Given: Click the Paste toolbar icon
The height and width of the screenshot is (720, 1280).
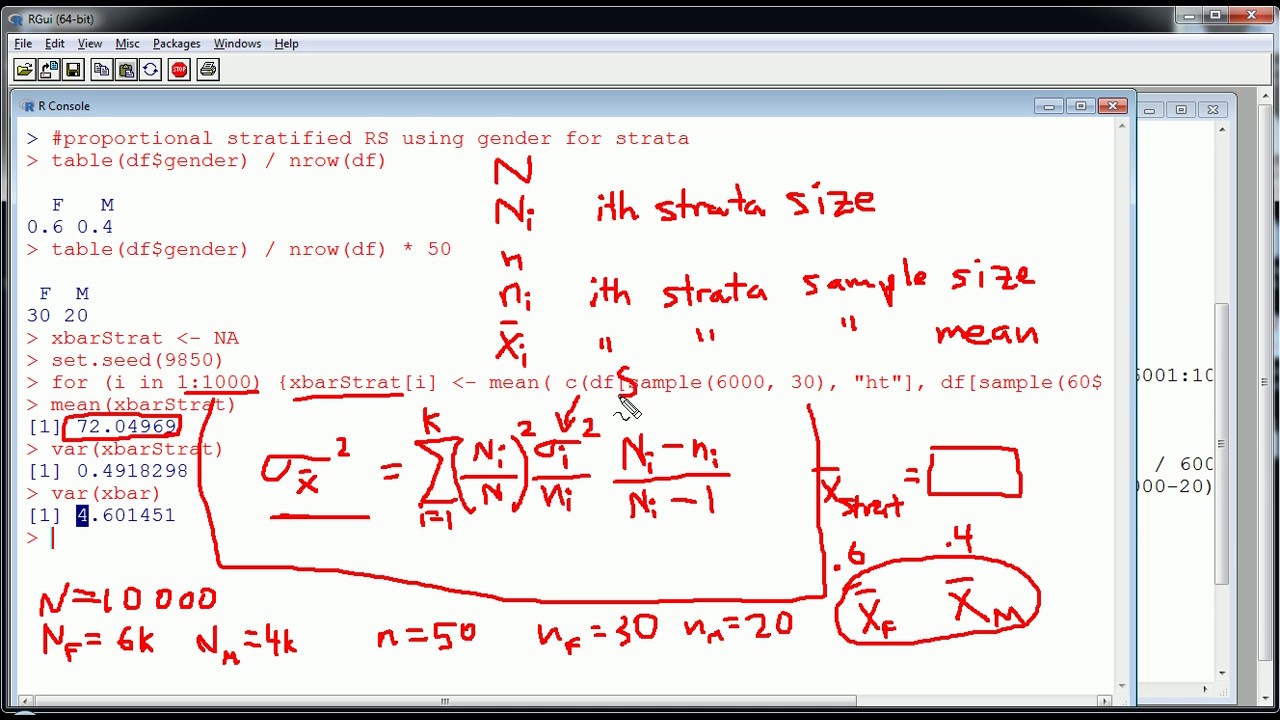Looking at the screenshot, I should [126, 69].
